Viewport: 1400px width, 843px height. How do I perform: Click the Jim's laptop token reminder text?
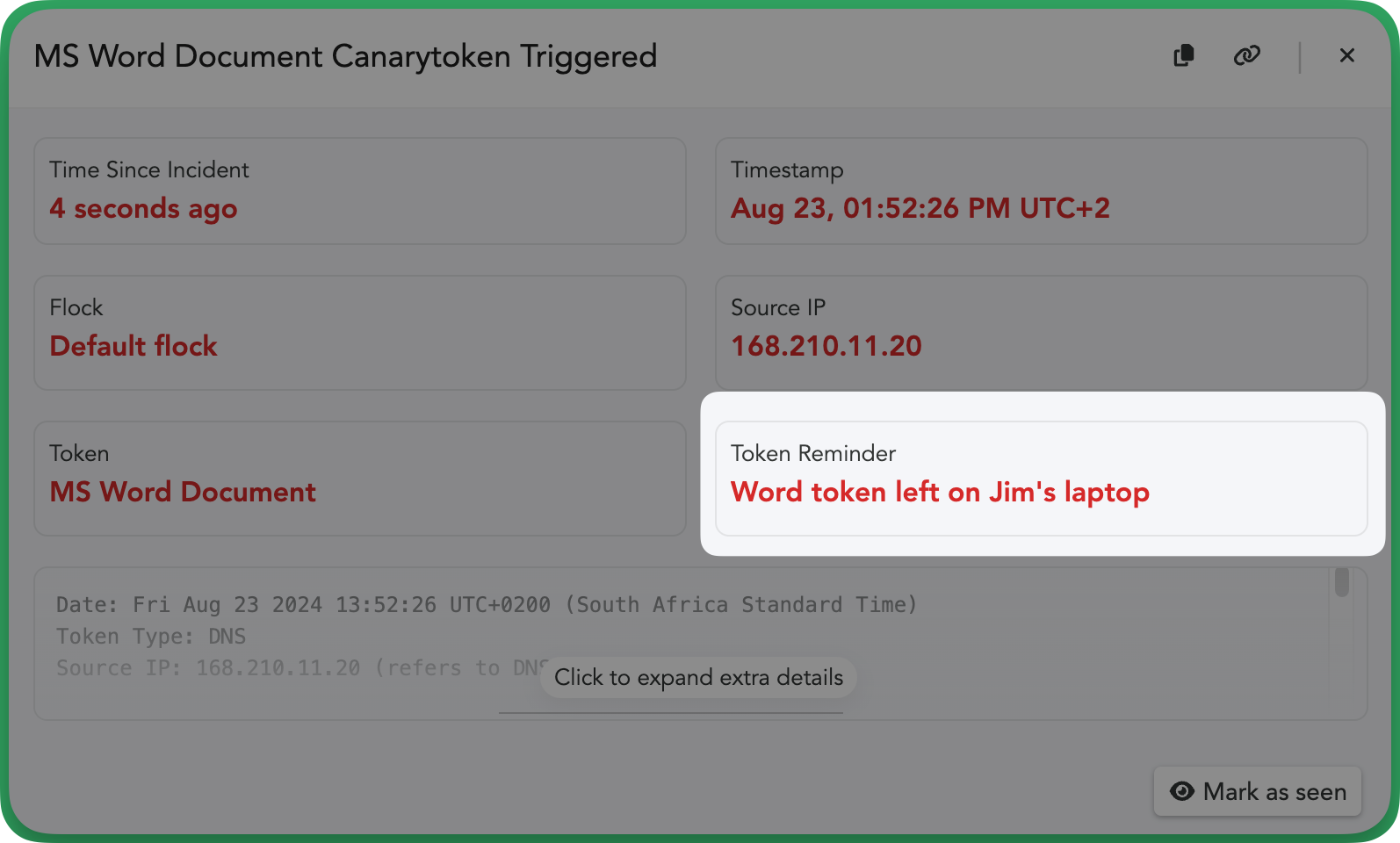click(940, 492)
